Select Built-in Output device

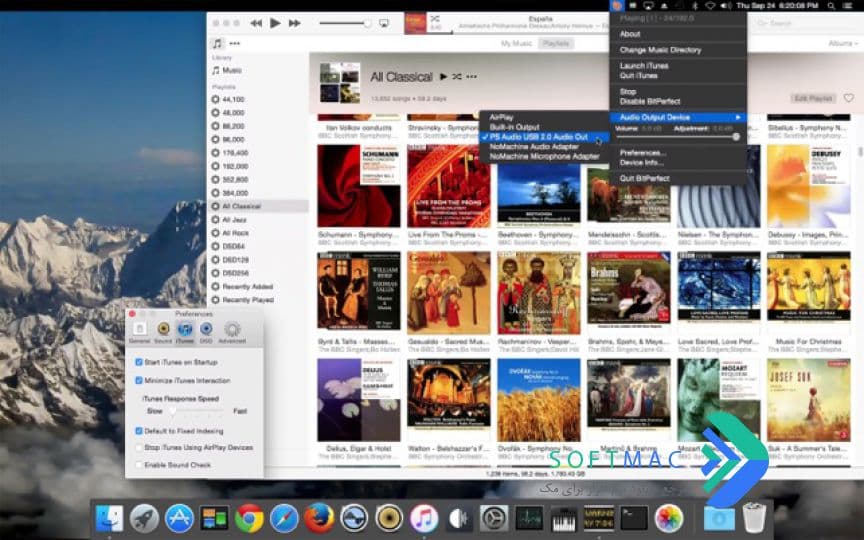[544, 127]
